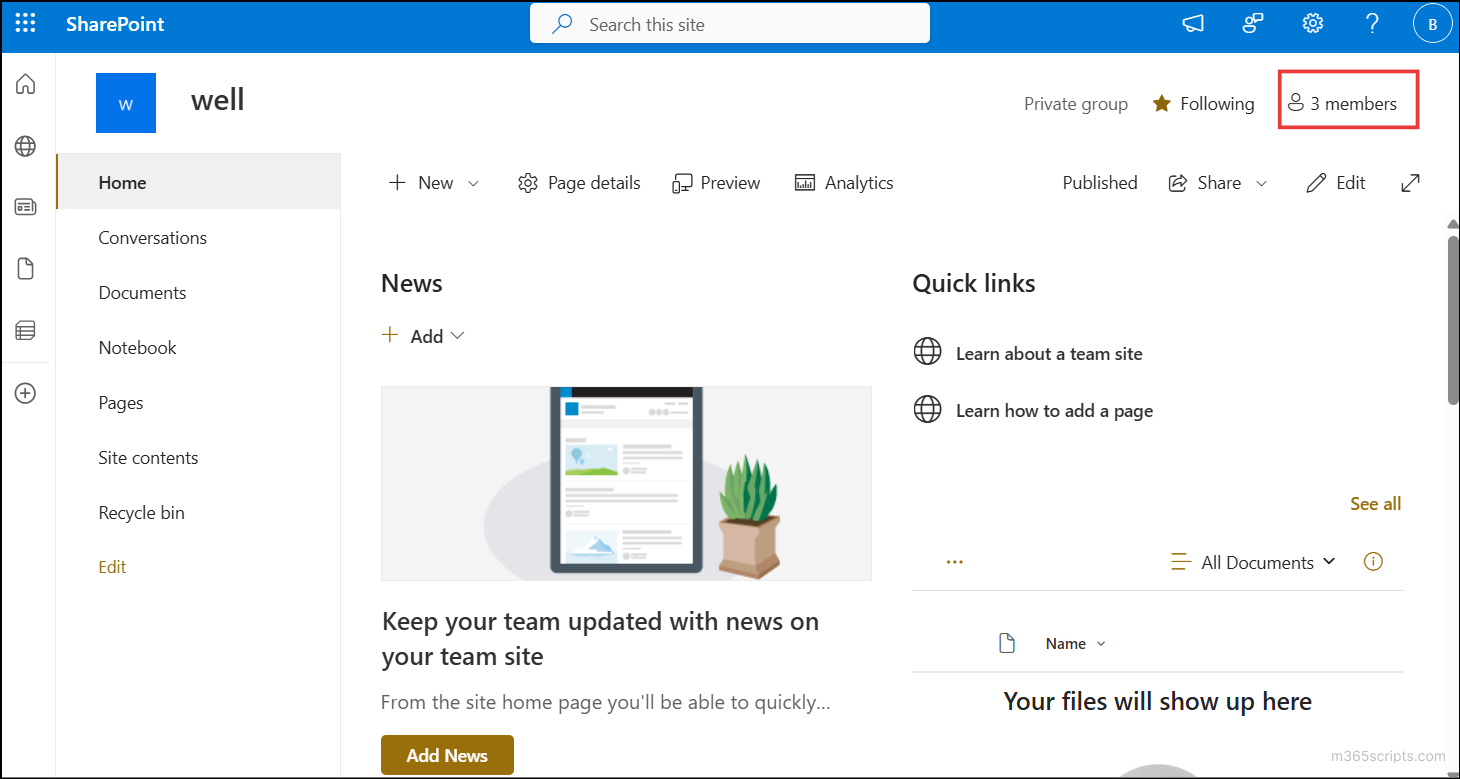Unfollow the well site via the star
The image size is (1460, 779).
tap(1161, 102)
